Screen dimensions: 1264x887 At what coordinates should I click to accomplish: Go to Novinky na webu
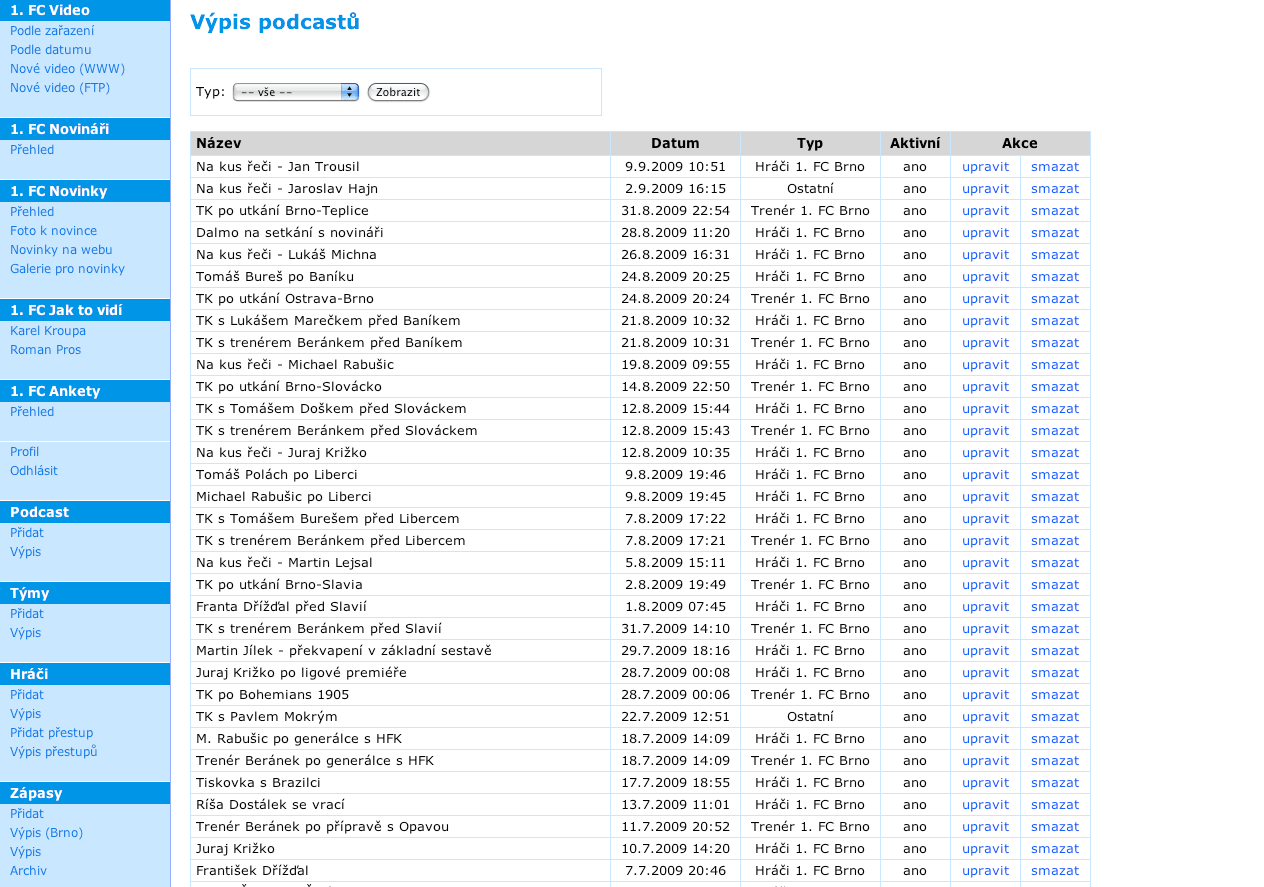pyautogui.click(x=61, y=250)
